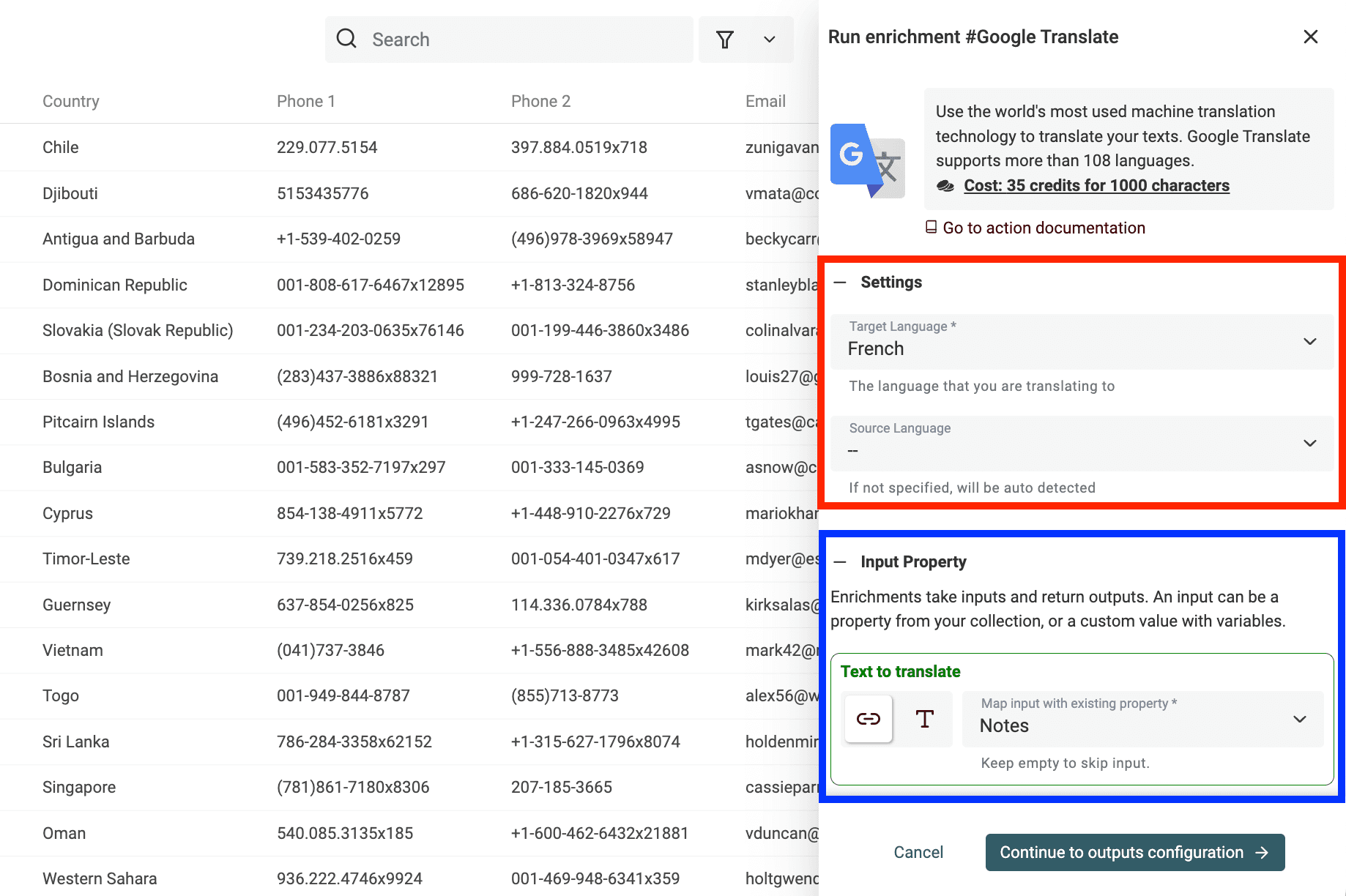
Task: Click the Text to translate label
Action: point(900,672)
